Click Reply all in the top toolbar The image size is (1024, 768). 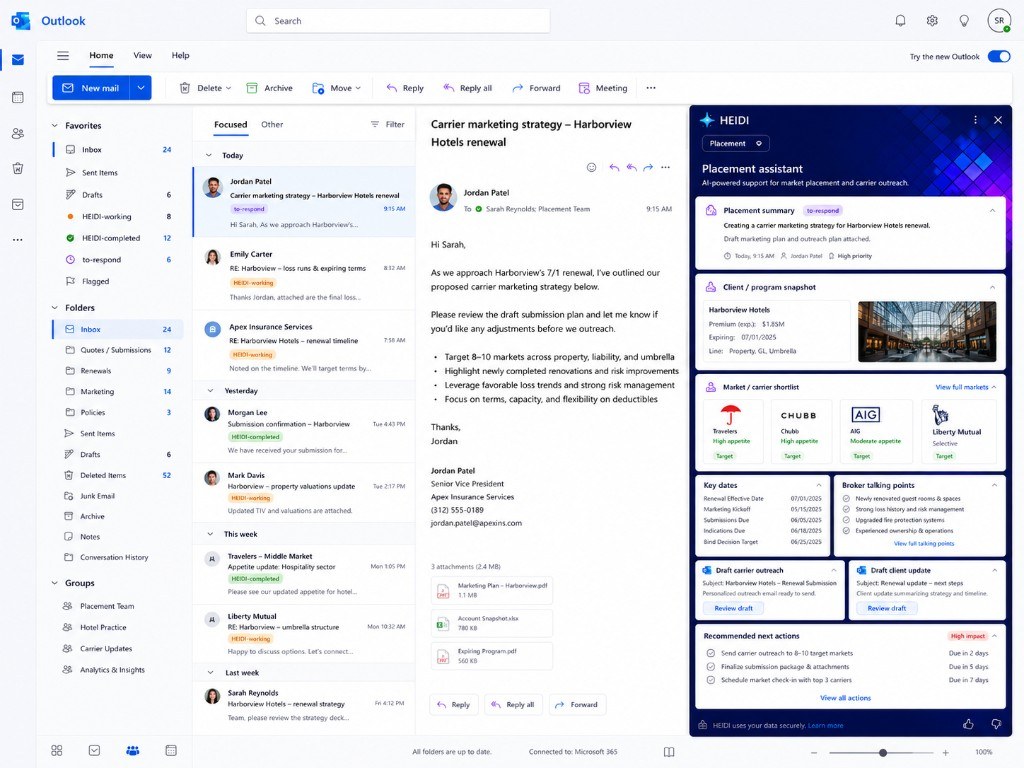(468, 88)
